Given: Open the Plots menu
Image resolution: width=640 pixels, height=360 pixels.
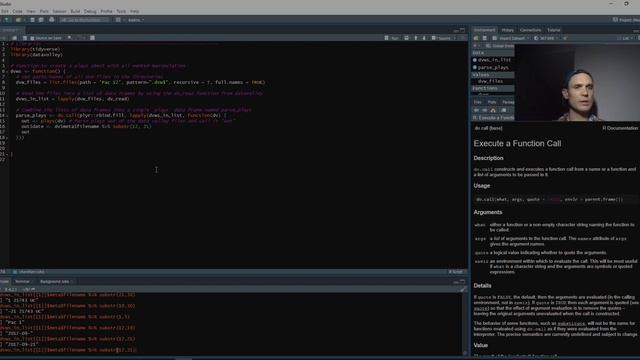Looking at the screenshot, I should pyautogui.click(x=44, y=11).
